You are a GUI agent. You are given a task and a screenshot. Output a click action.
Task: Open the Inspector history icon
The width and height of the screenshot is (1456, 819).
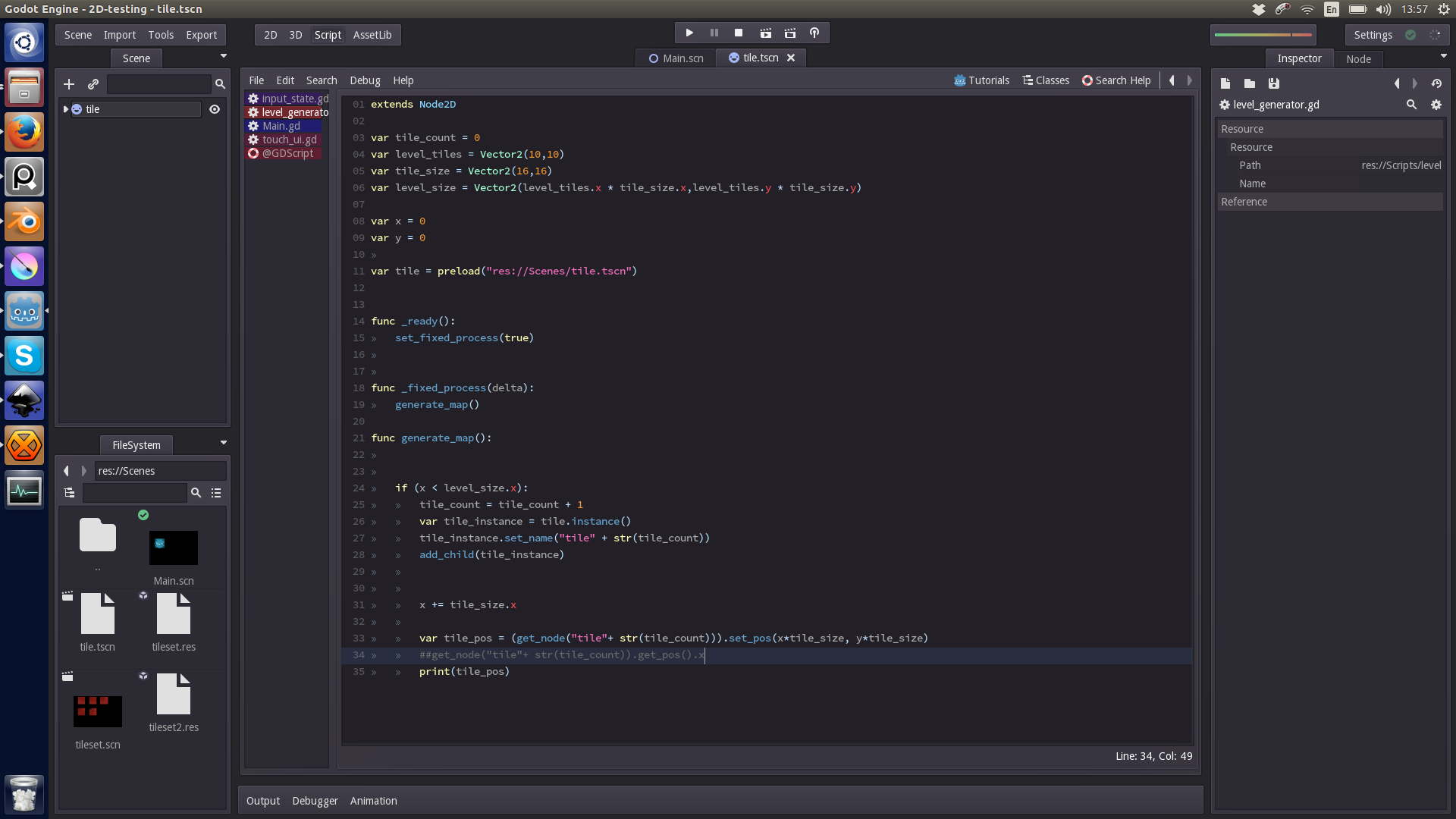[x=1436, y=83]
